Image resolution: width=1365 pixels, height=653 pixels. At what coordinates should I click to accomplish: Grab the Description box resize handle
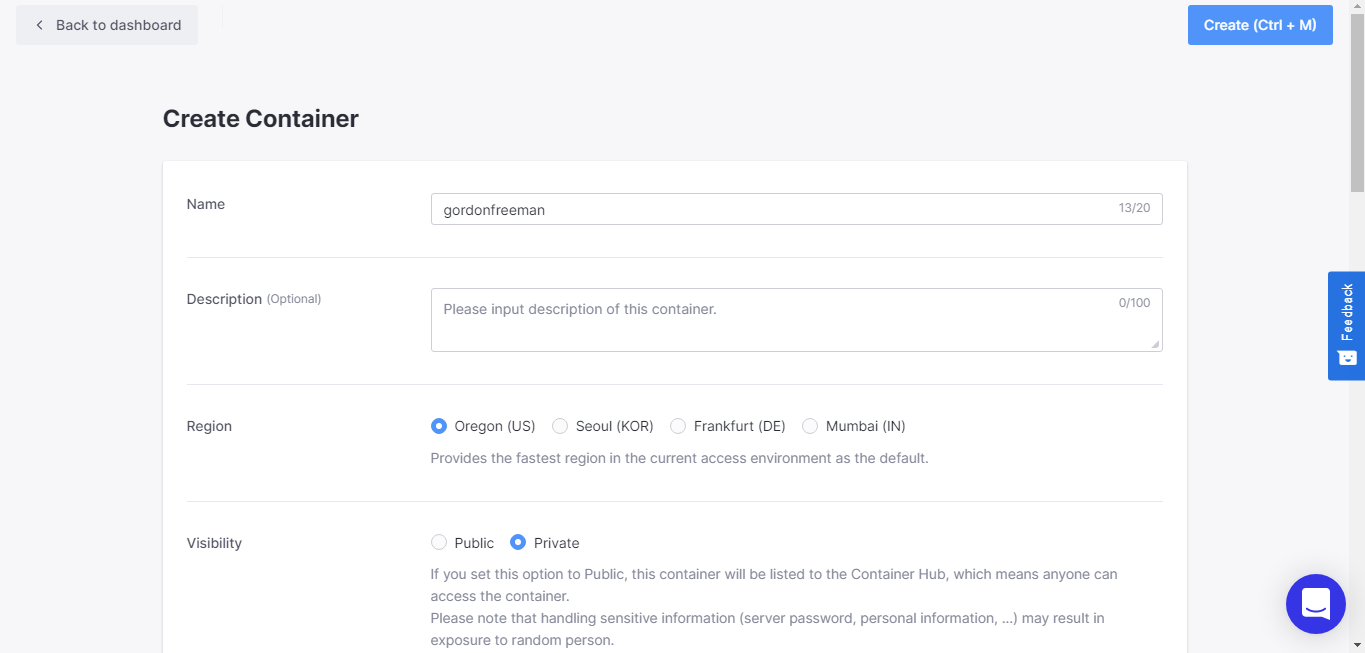point(1155,344)
